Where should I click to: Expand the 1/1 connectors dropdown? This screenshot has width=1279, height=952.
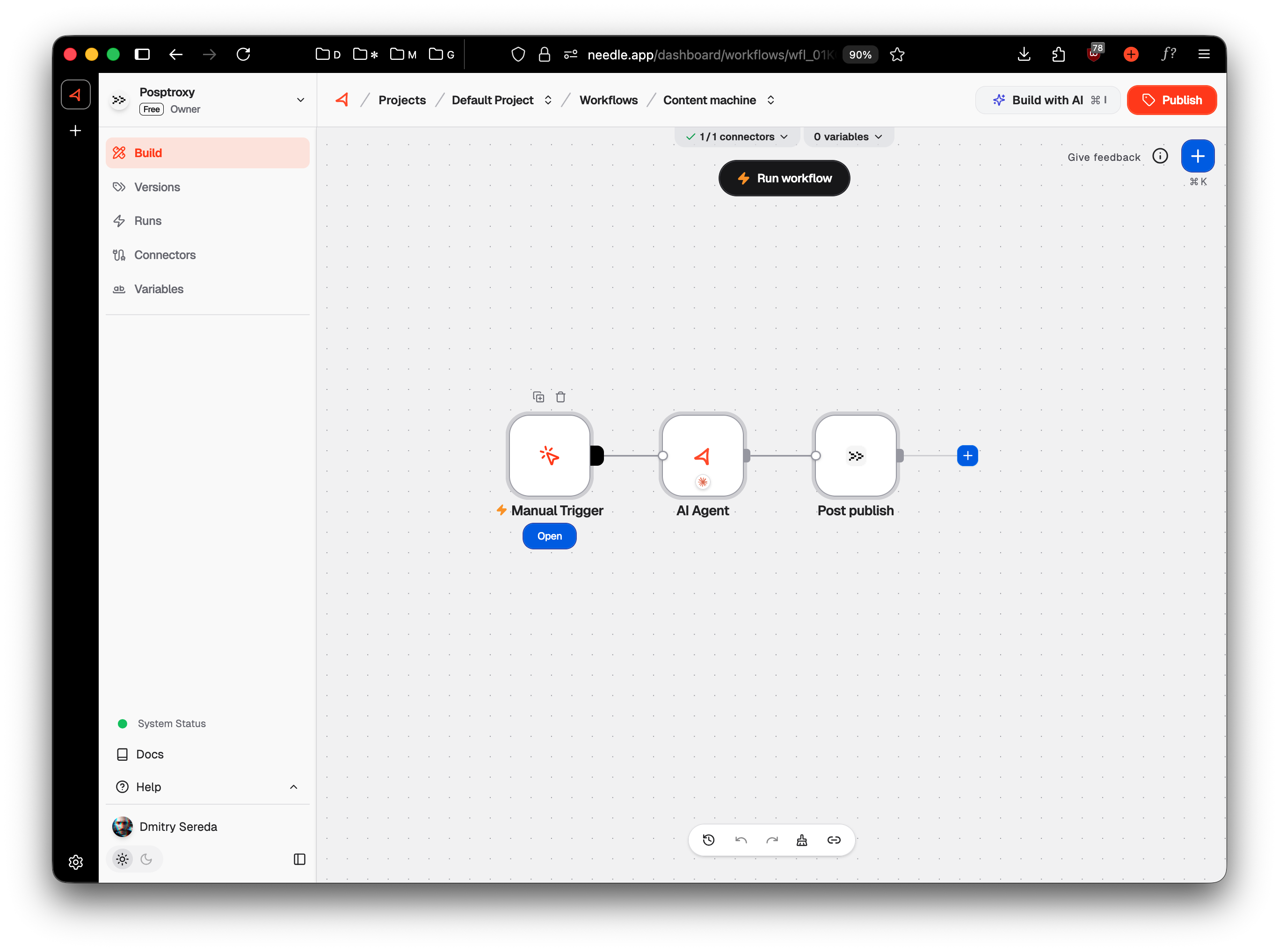click(x=737, y=137)
